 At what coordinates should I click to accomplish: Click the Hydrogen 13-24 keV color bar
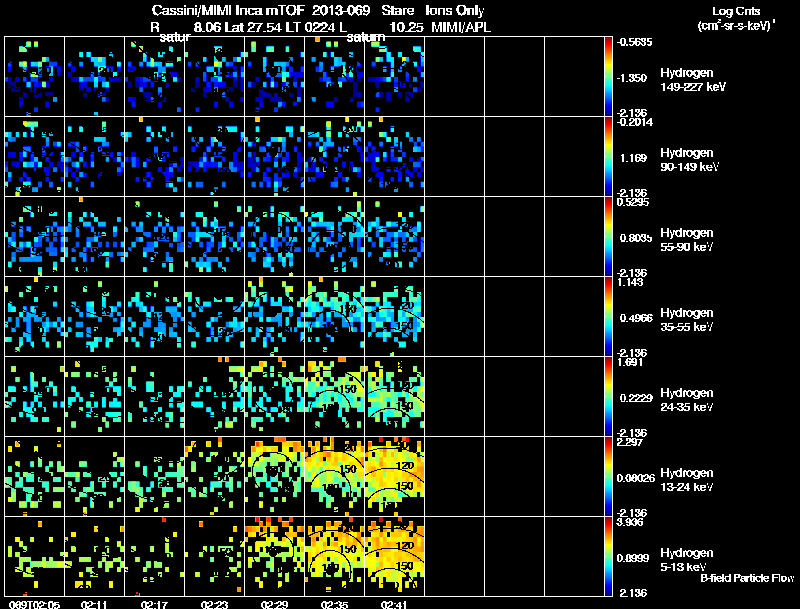[608, 477]
